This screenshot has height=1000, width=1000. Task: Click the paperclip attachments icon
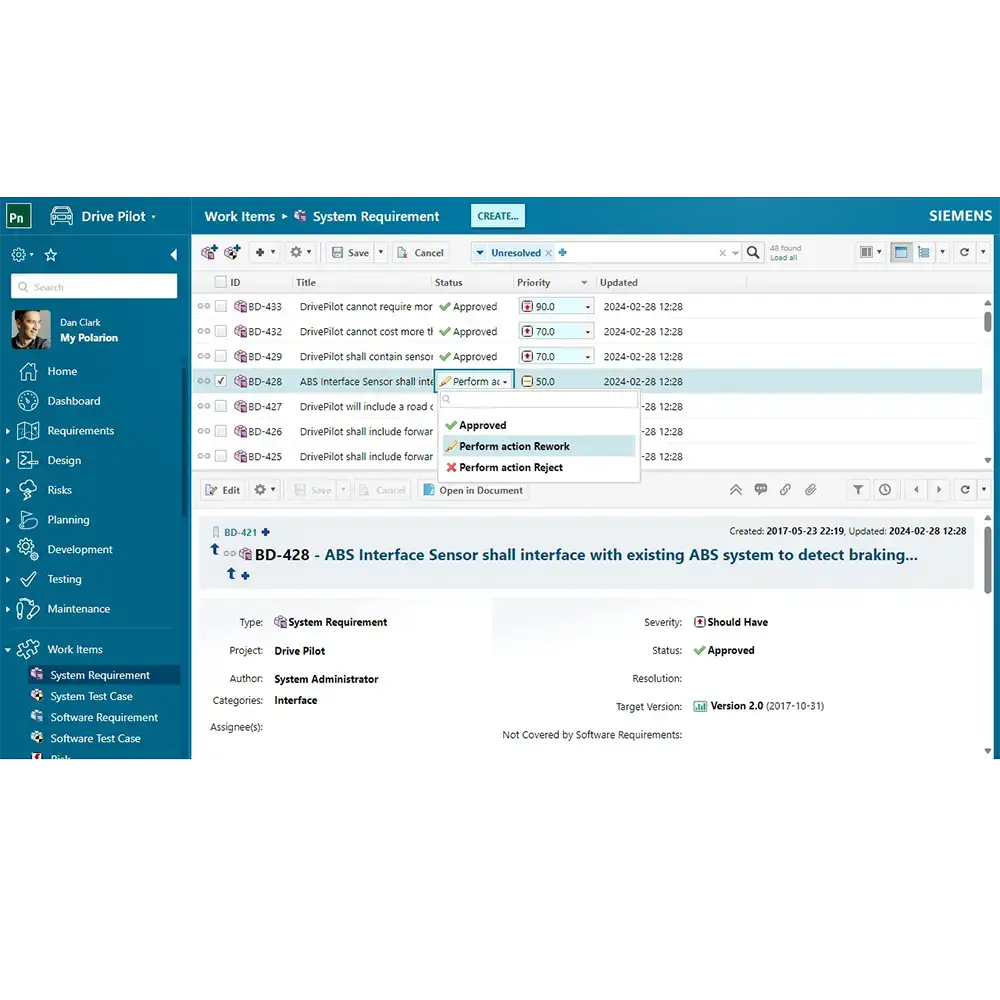click(x=810, y=490)
